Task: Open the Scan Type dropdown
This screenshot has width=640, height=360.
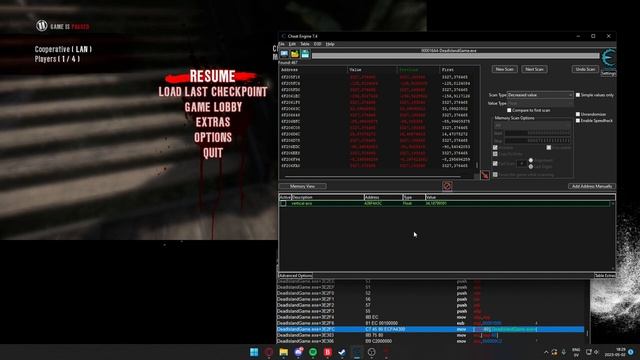Action: click(x=540, y=95)
